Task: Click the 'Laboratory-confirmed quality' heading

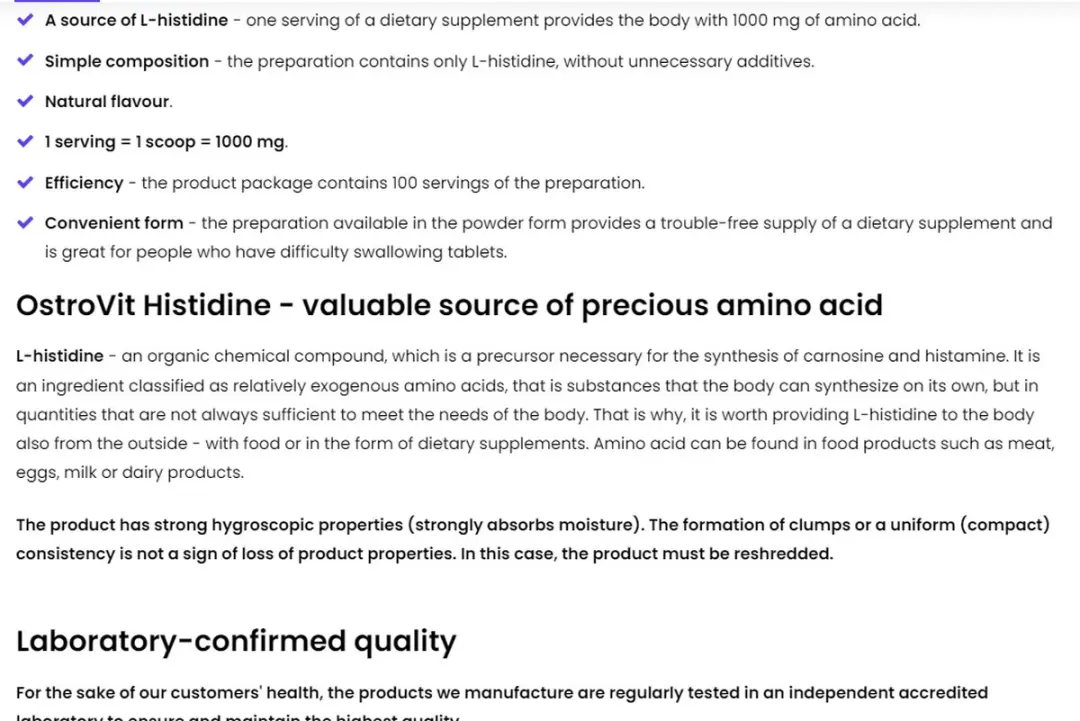Action: pyautogui.click(x=236, y=641)
